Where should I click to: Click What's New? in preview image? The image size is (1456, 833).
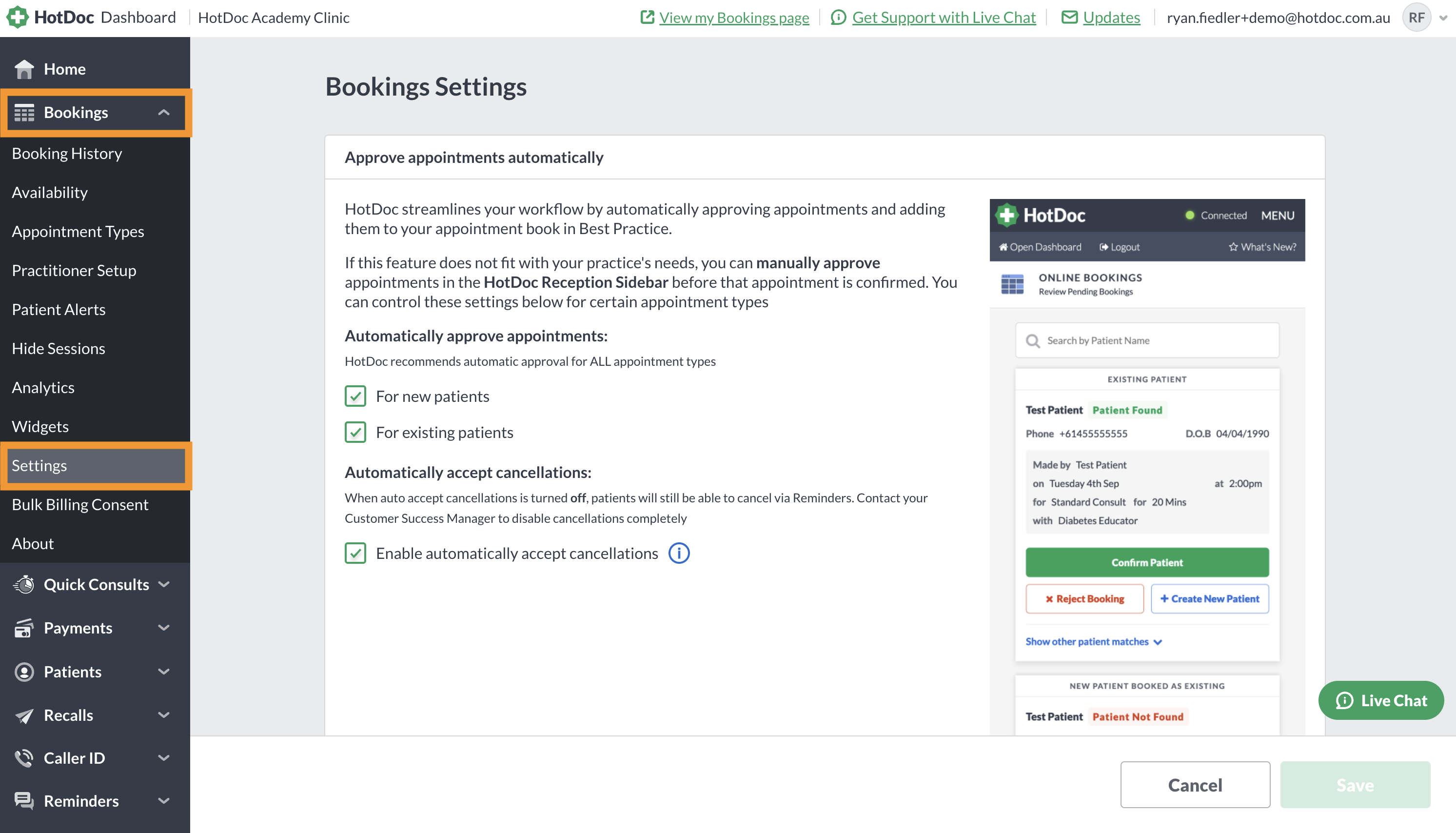pyautogui.click(x=1262, y=247)
